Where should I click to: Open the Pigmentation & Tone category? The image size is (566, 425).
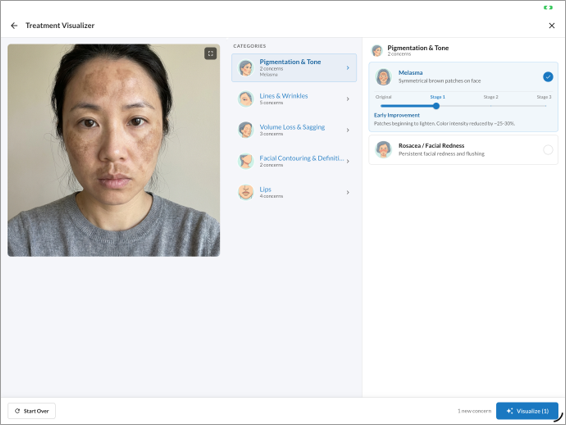[294, 68]
